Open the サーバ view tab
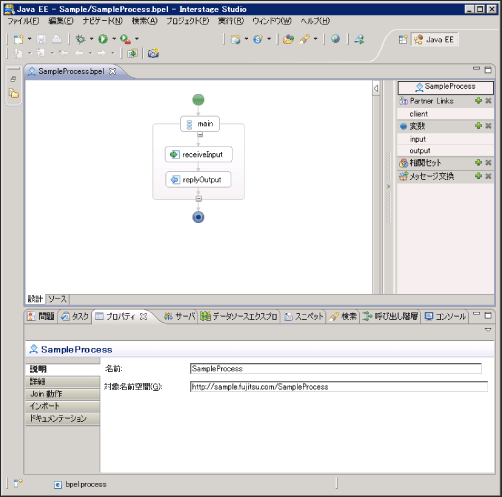 click(x=179, y=316)
